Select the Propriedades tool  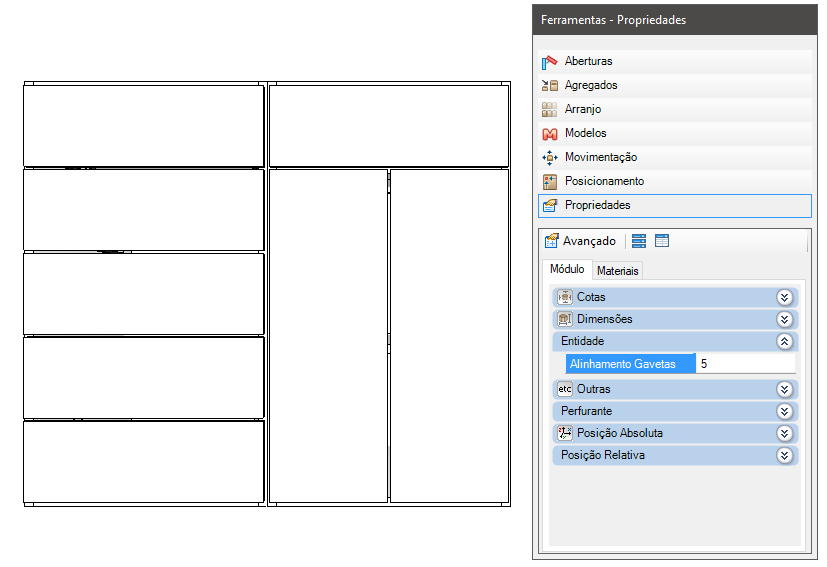point(675,206)
